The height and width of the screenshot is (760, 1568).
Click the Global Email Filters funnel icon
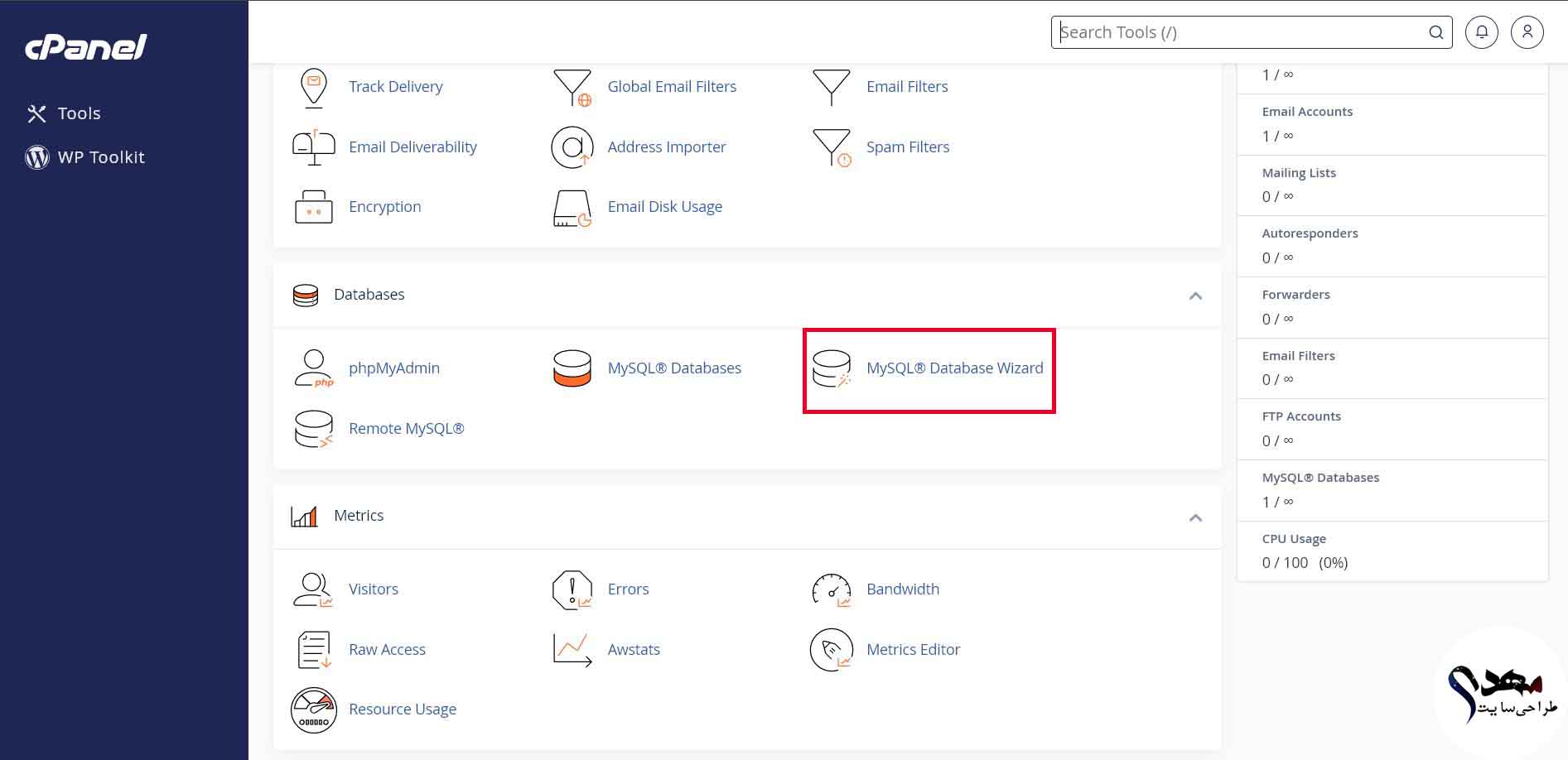click(572, 87)
